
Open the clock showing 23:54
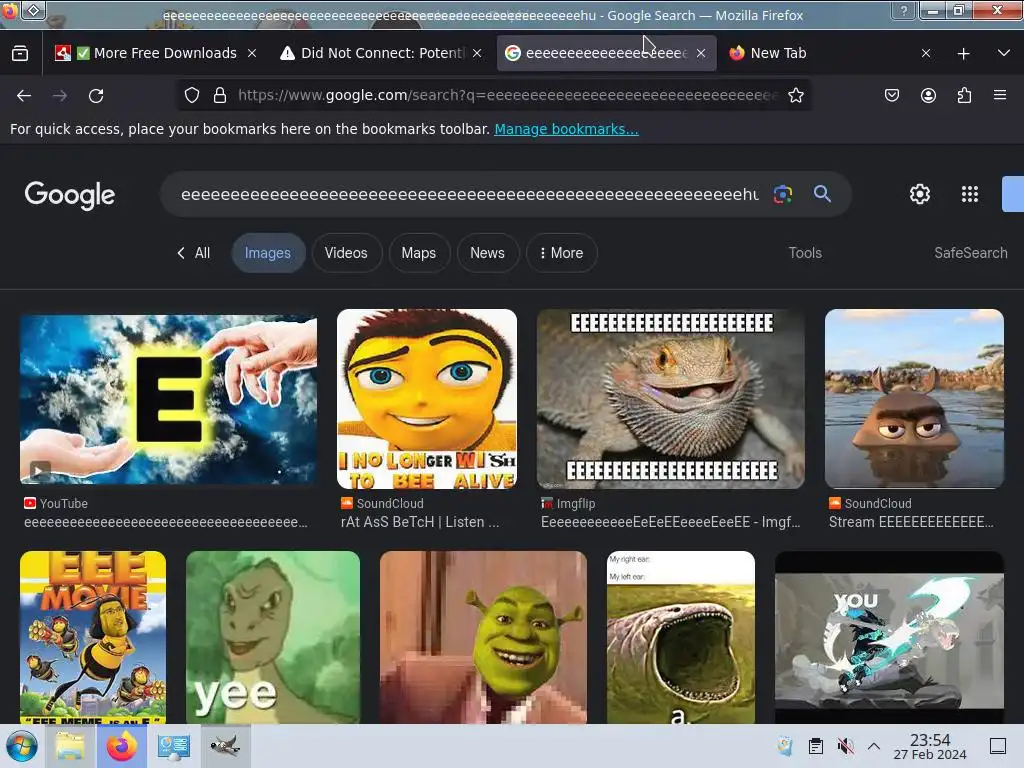[930, 746]
